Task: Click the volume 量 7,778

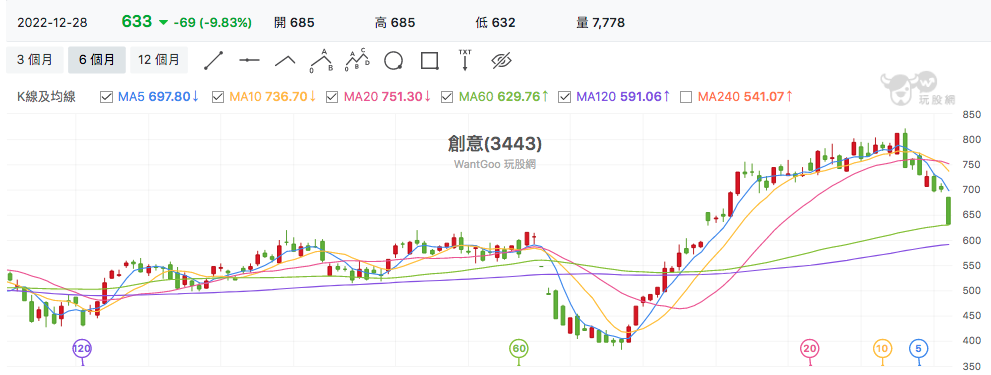Action: click(600, 23)
